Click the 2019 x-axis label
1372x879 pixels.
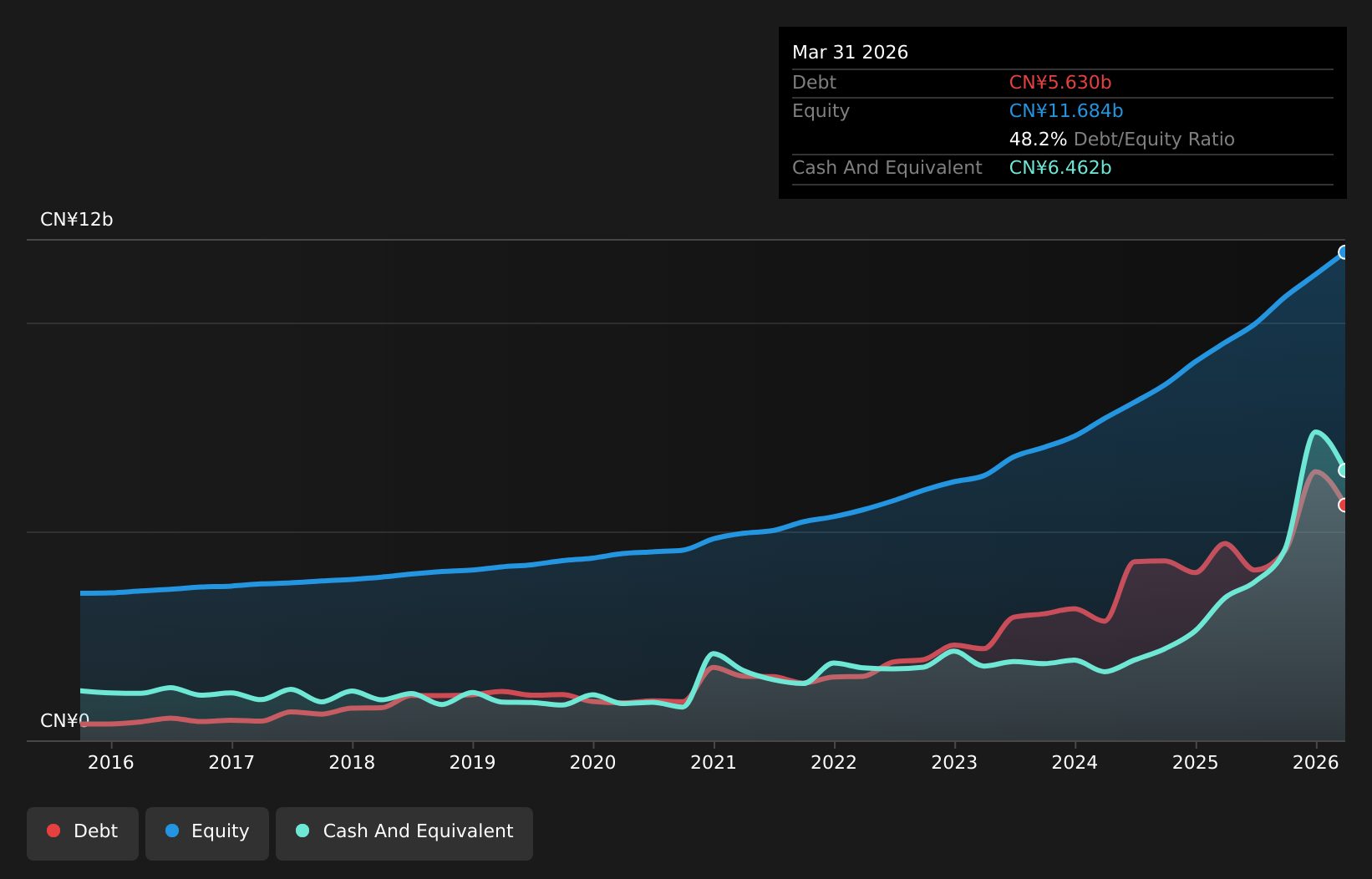473,762
